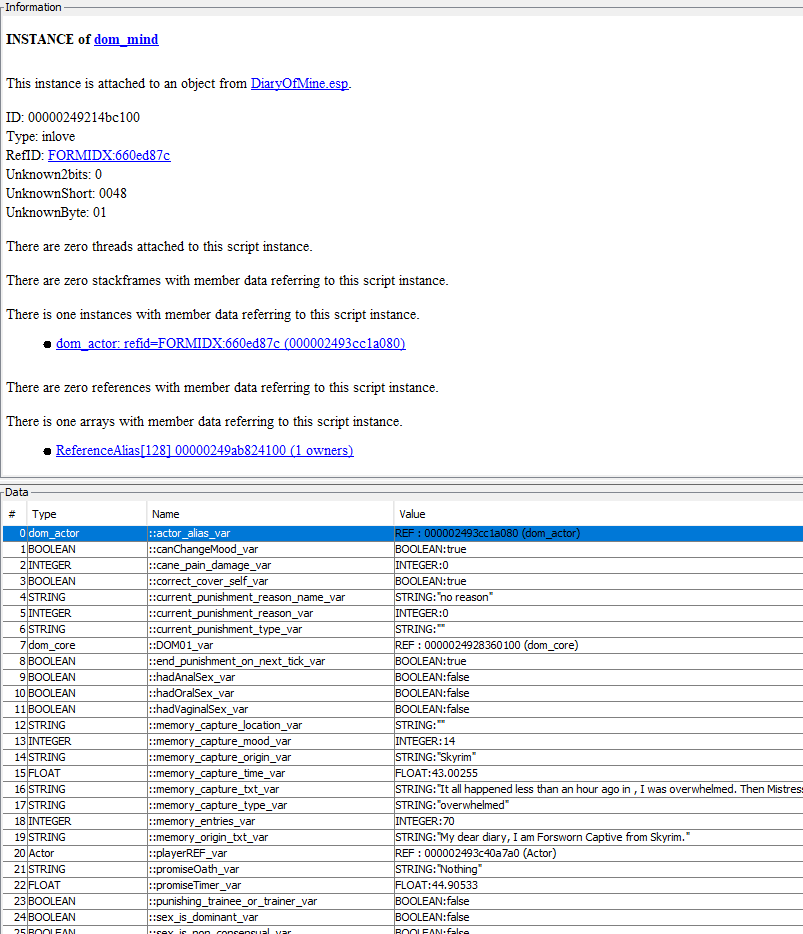This screenshot has width=803, height=934.
Task: Sort table by Type column header
Action: tap(45, 513)
